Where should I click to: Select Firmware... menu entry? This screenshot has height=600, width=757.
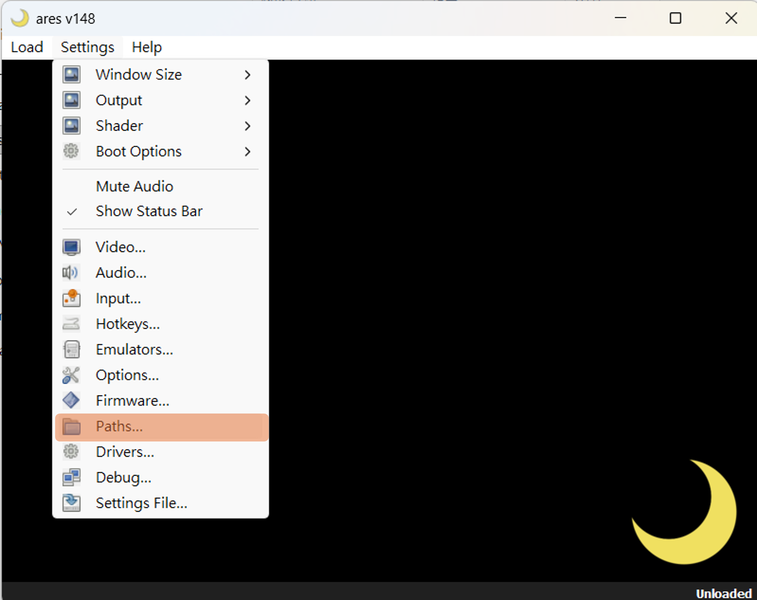[161, 401]
